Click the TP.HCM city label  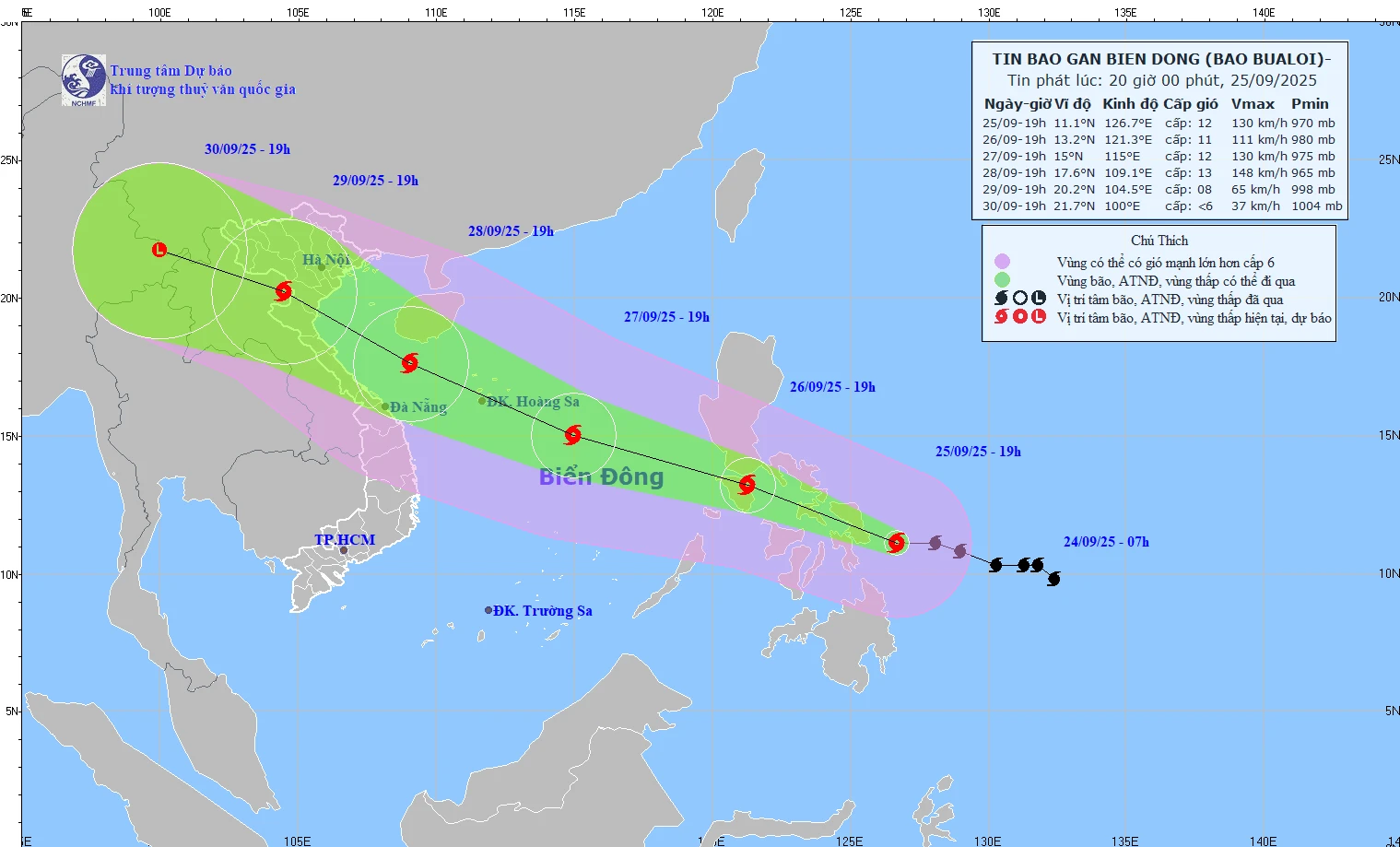(x=345, y=540)
